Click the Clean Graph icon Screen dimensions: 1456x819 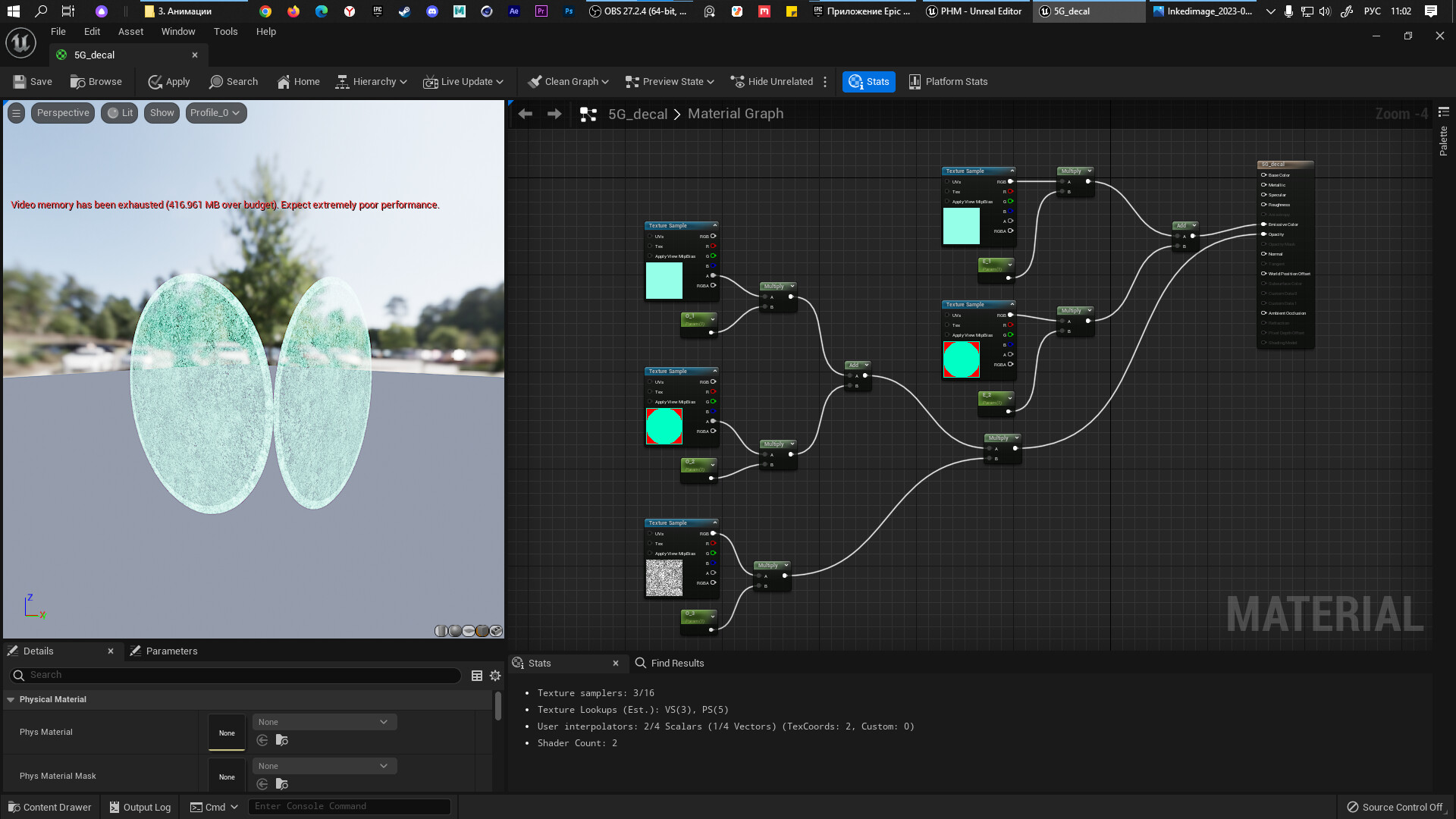click(x=535, y=82)
